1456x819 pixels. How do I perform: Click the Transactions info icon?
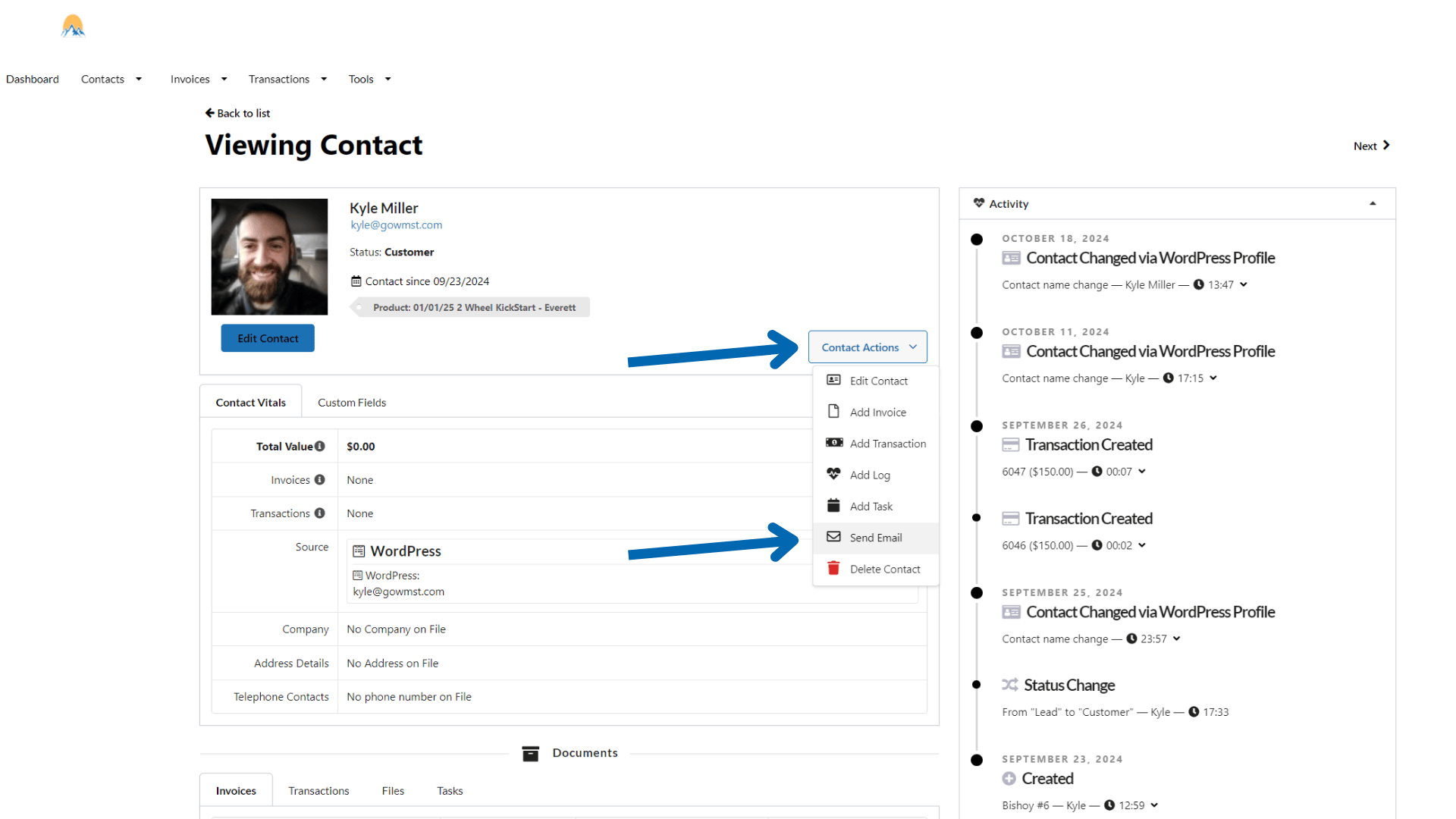320,513
